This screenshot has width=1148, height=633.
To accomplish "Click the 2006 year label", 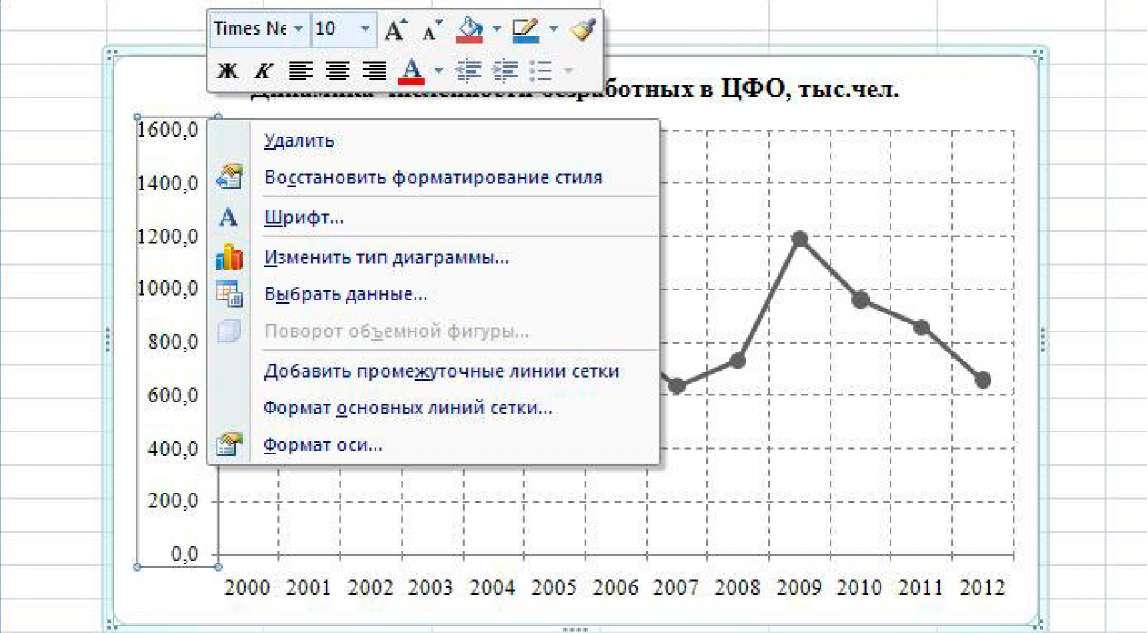I will [x=615, y=588].
